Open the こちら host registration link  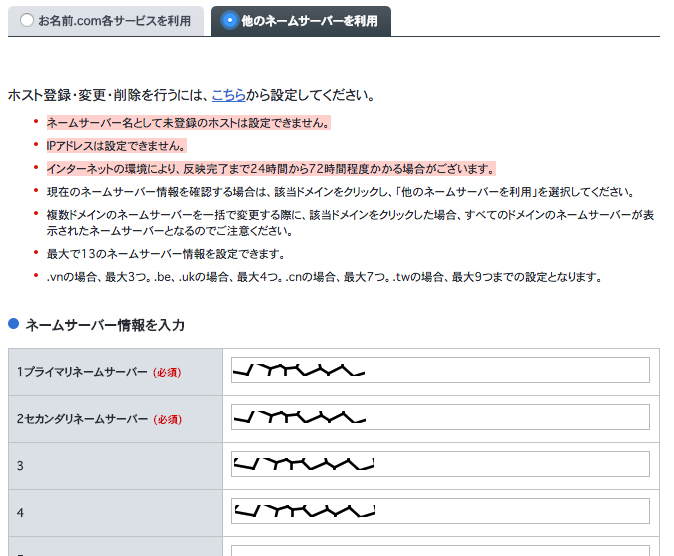[229, 95]
